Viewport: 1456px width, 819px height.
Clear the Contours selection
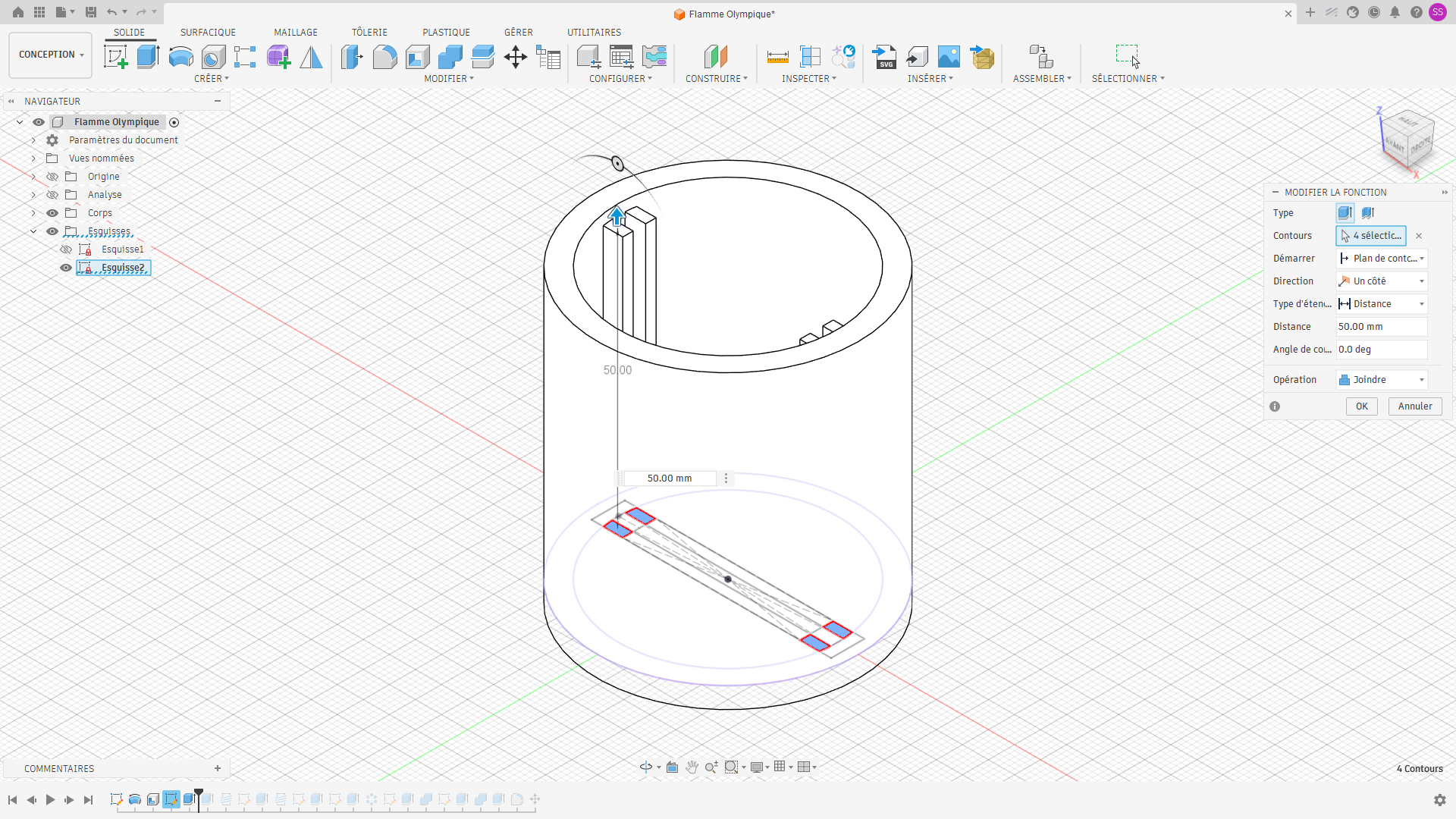click(1419, 236)
